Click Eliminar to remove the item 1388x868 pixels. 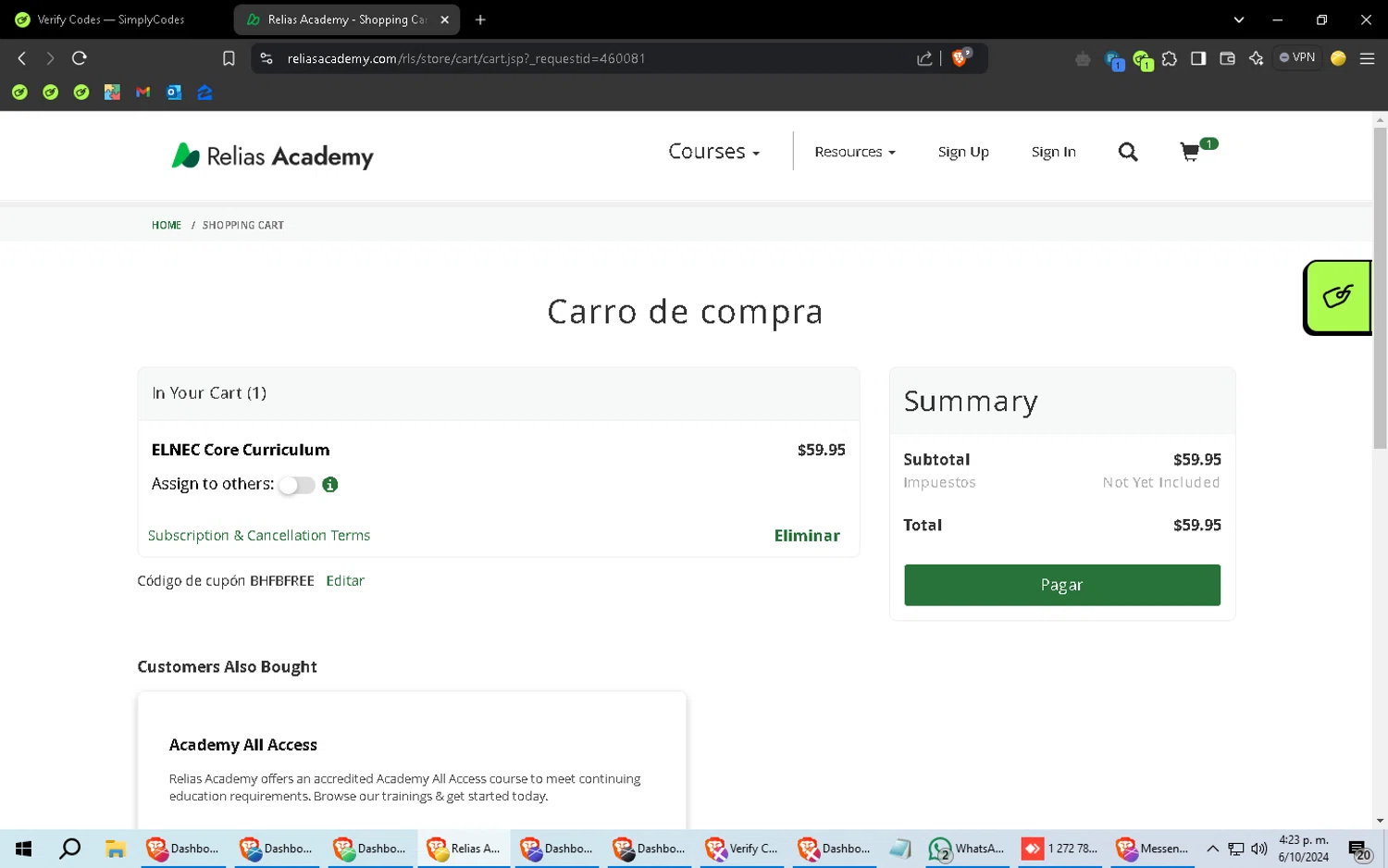tap(807, 536)
